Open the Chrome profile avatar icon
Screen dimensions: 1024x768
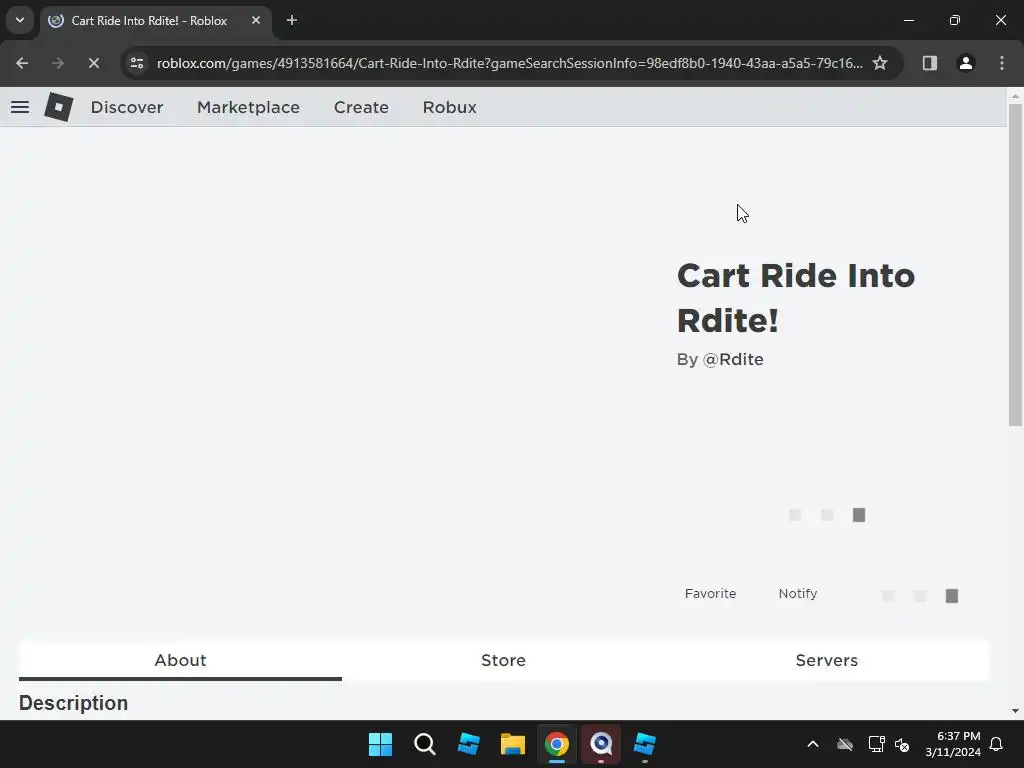click(966, 63)
